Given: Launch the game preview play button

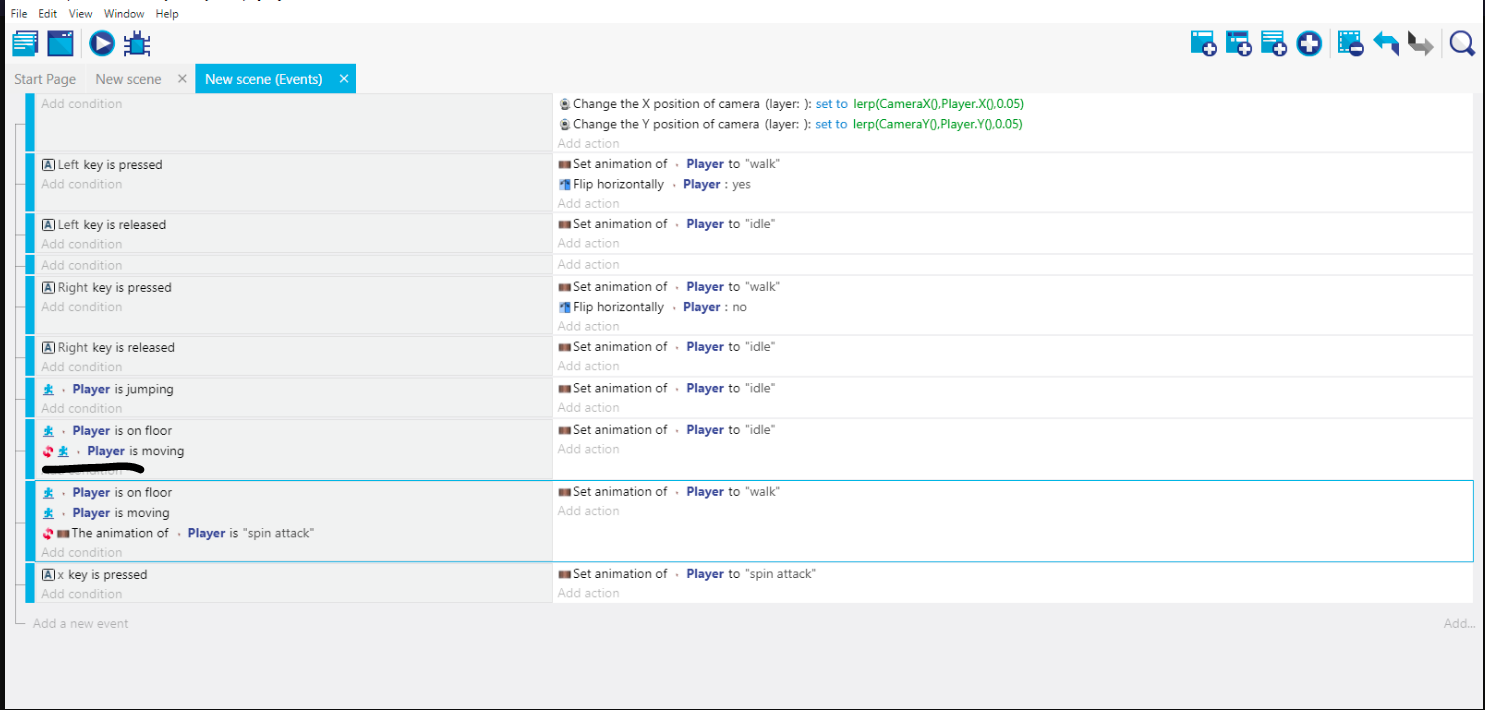Looking at the screenshot, I should 101,44.
